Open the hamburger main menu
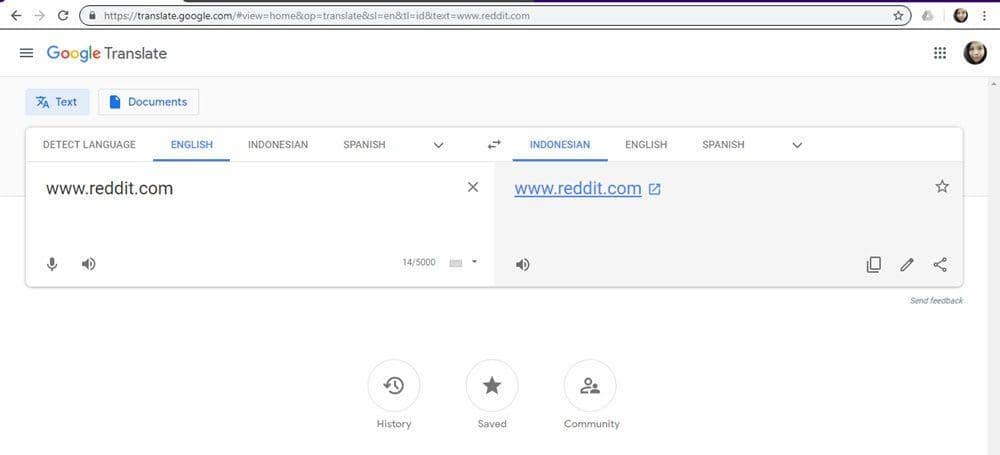The image size is (1000, 455). [27, 53]
